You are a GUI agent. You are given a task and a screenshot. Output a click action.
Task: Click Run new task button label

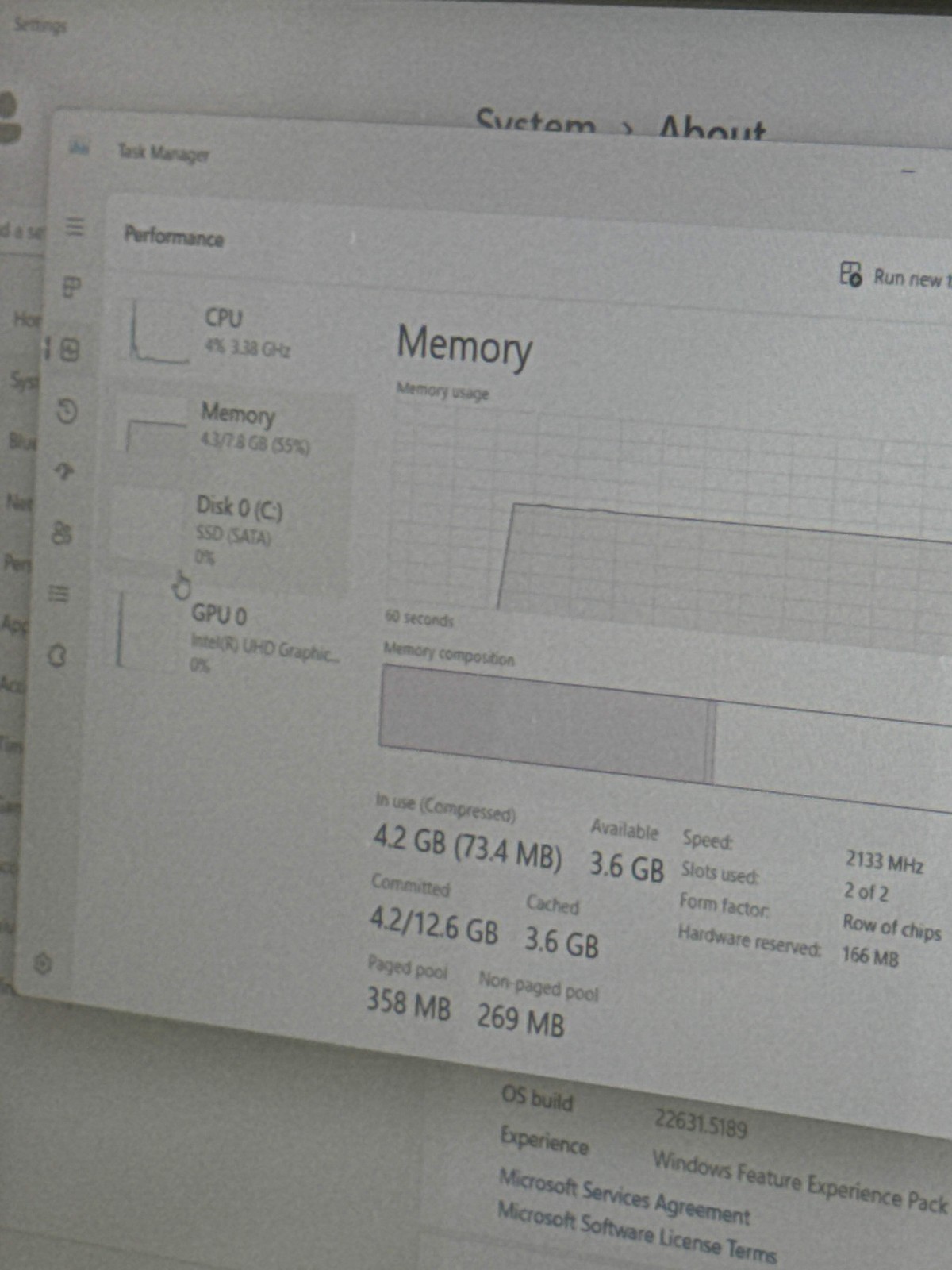pos(911,279)
